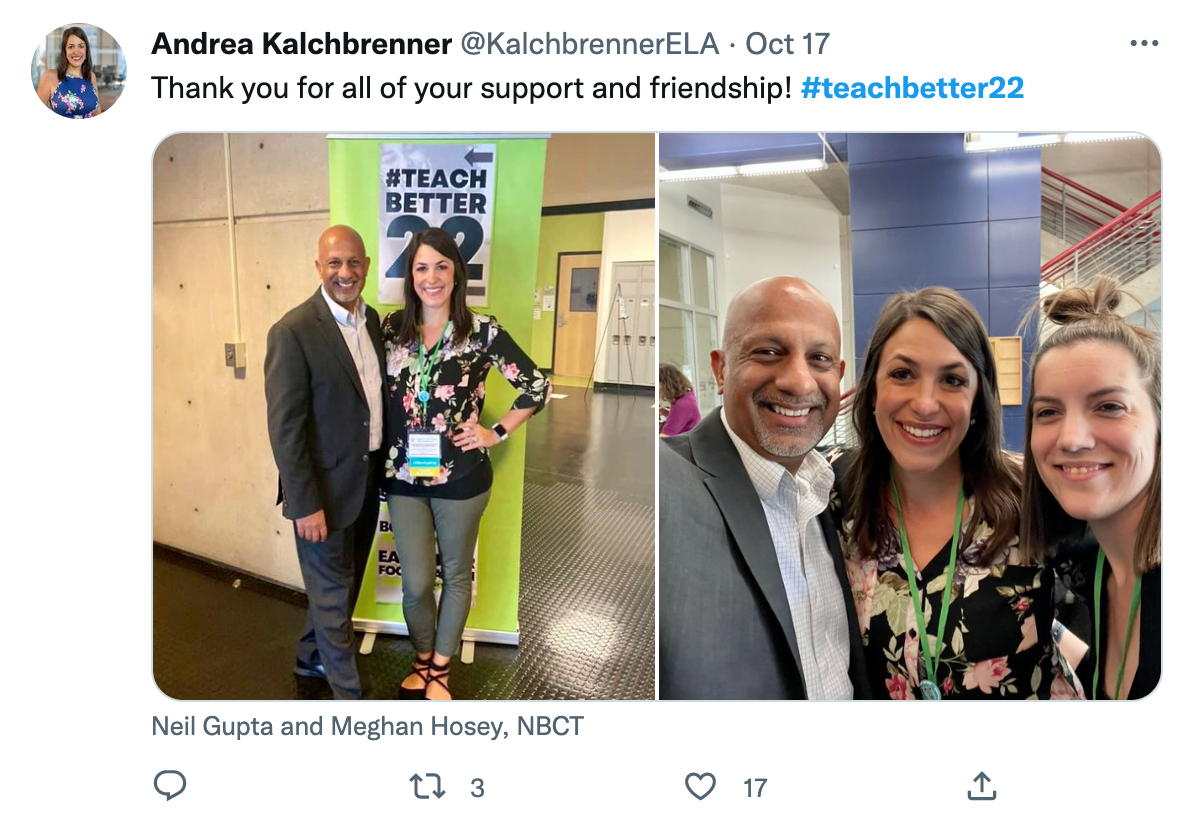The width and height of the screenshot is (1194, 830).
Task: Click the @KalchbrennerELA handle
Action: tap(589, 44)
